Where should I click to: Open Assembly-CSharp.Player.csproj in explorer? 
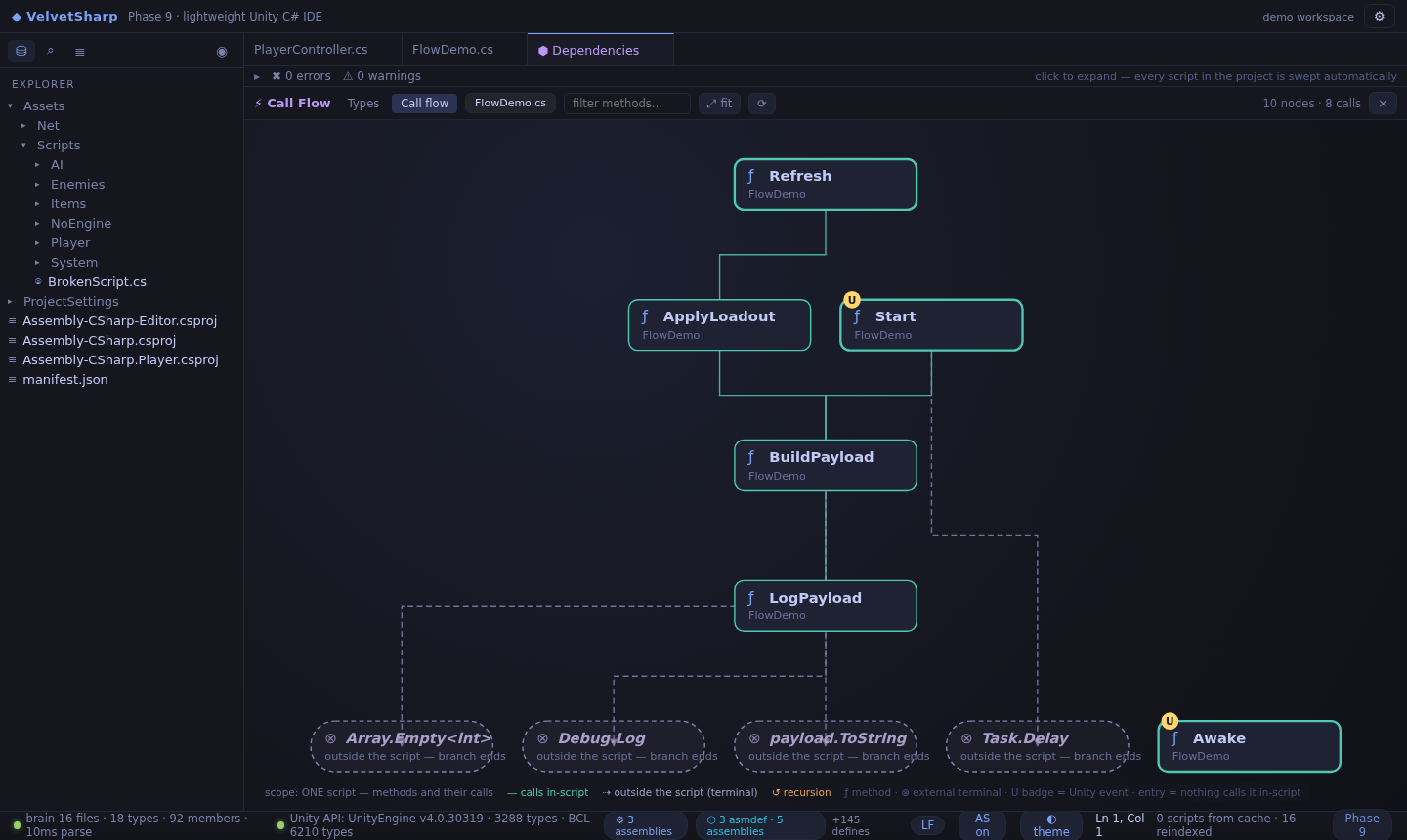pos(121,359)
